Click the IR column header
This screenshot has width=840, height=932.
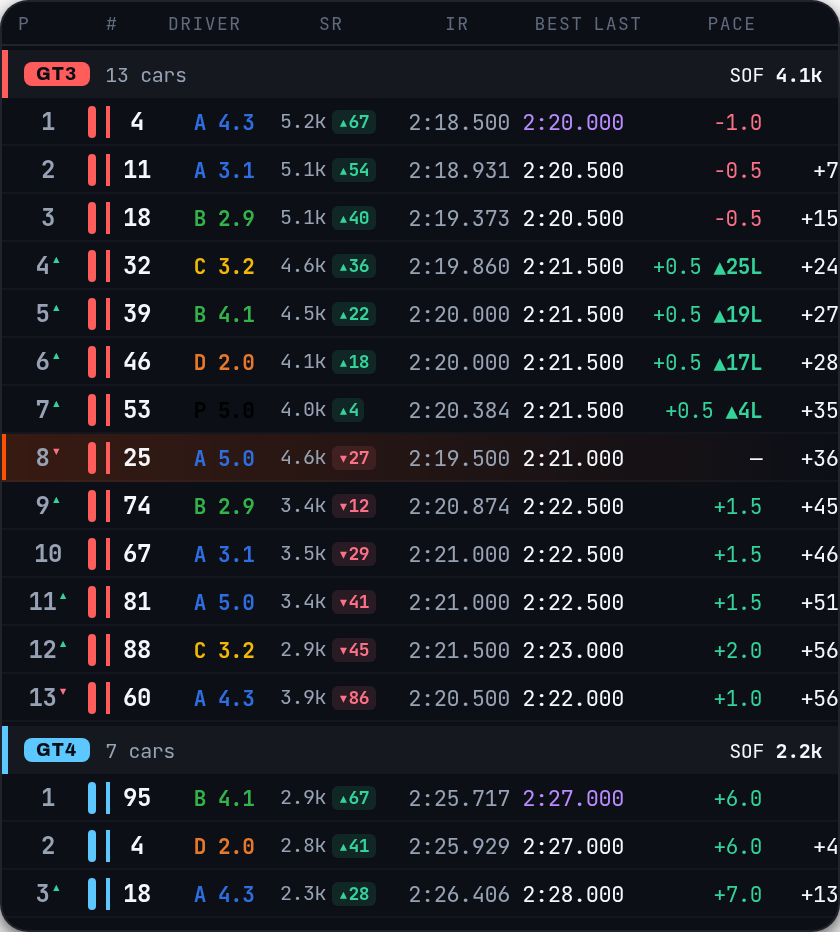click(x=457, y=24)
